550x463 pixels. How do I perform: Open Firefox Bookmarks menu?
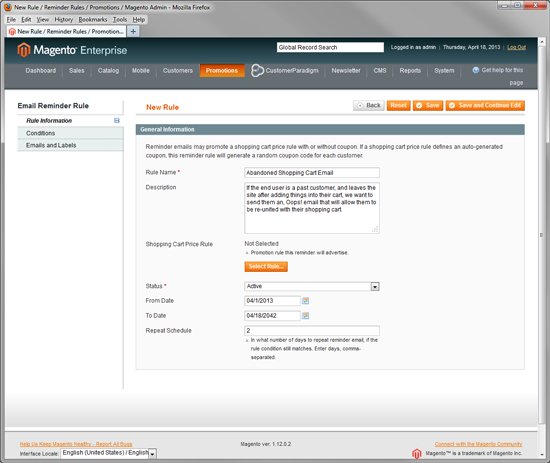tap(93, 20)
